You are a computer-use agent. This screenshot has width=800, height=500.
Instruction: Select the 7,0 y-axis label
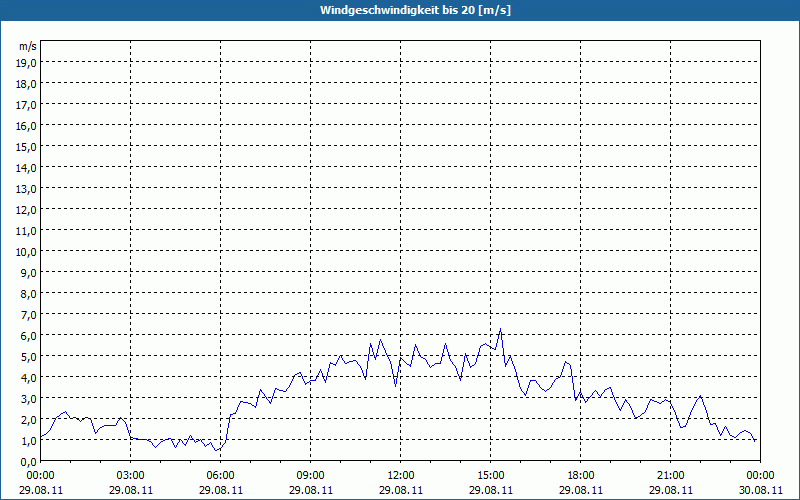pos(29,315)
